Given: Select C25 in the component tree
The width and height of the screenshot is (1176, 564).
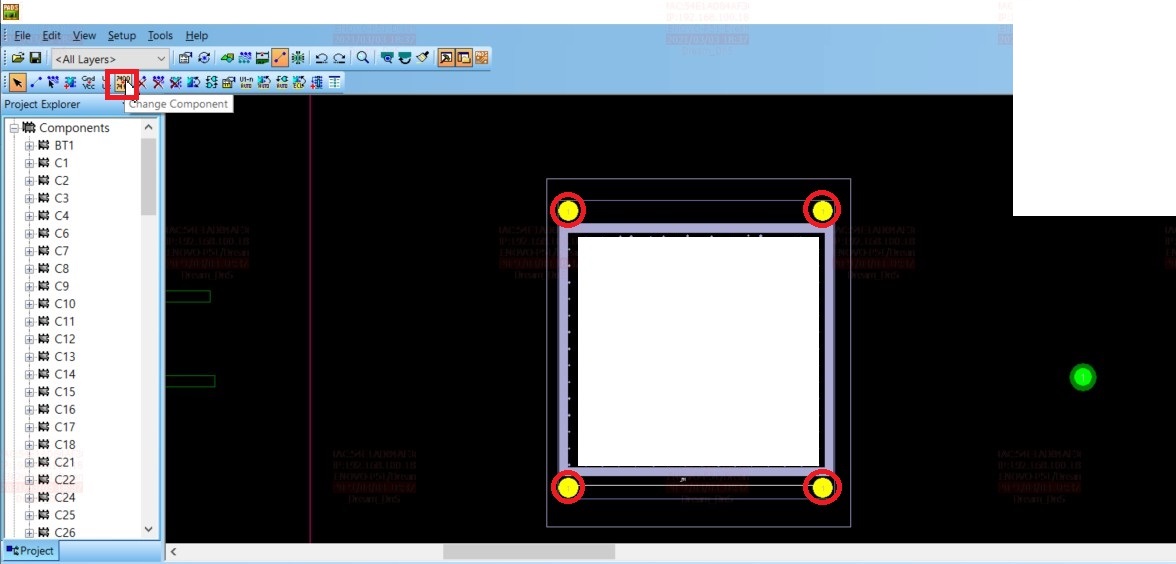Looking at the screenshot, I should [64, 515].
